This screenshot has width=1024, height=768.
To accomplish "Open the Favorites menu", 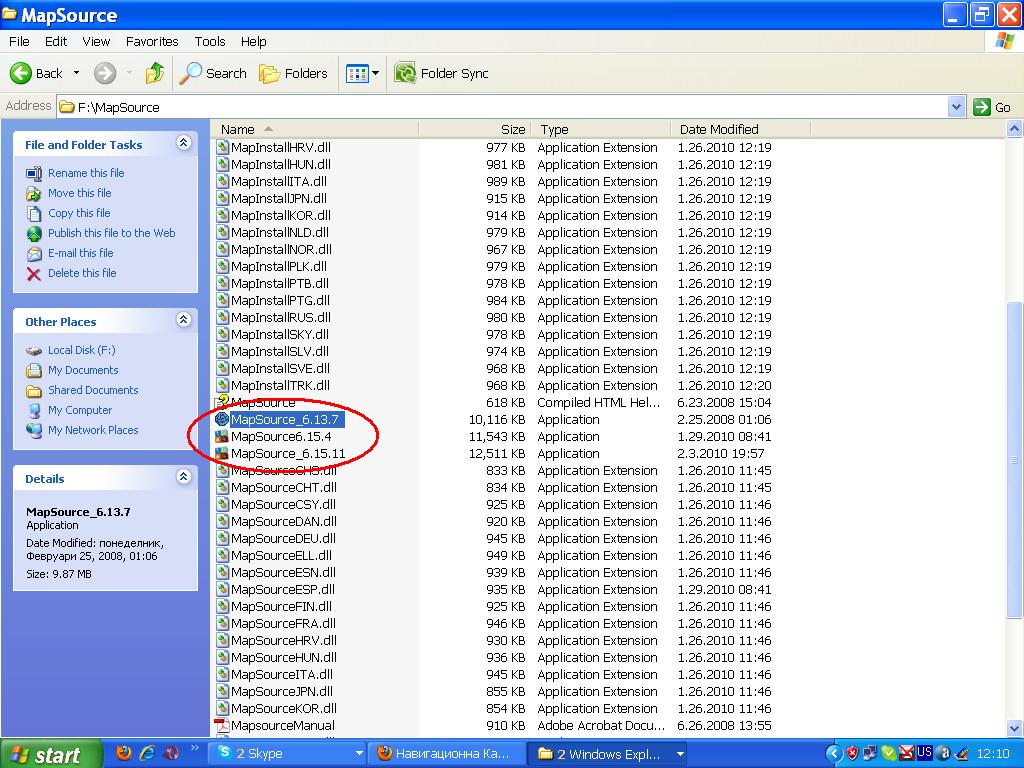I will click(152, 41).
